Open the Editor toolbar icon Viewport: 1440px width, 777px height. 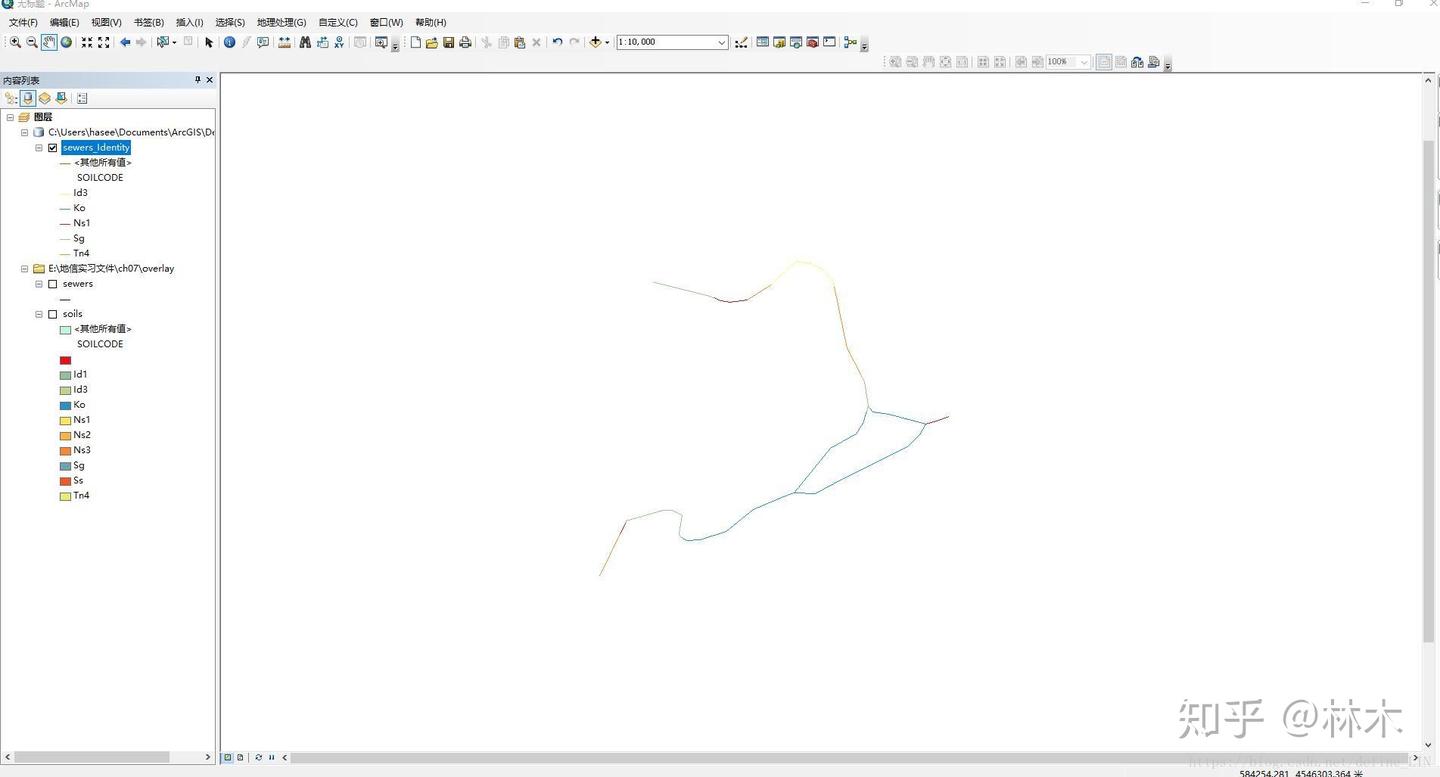741,42
